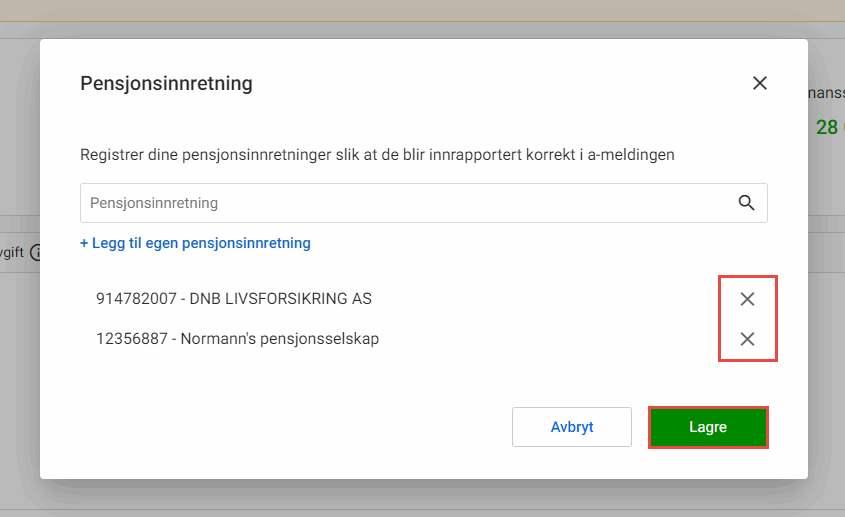
Task: Click the green 28 figure behind the dialog
Action: 826,127
